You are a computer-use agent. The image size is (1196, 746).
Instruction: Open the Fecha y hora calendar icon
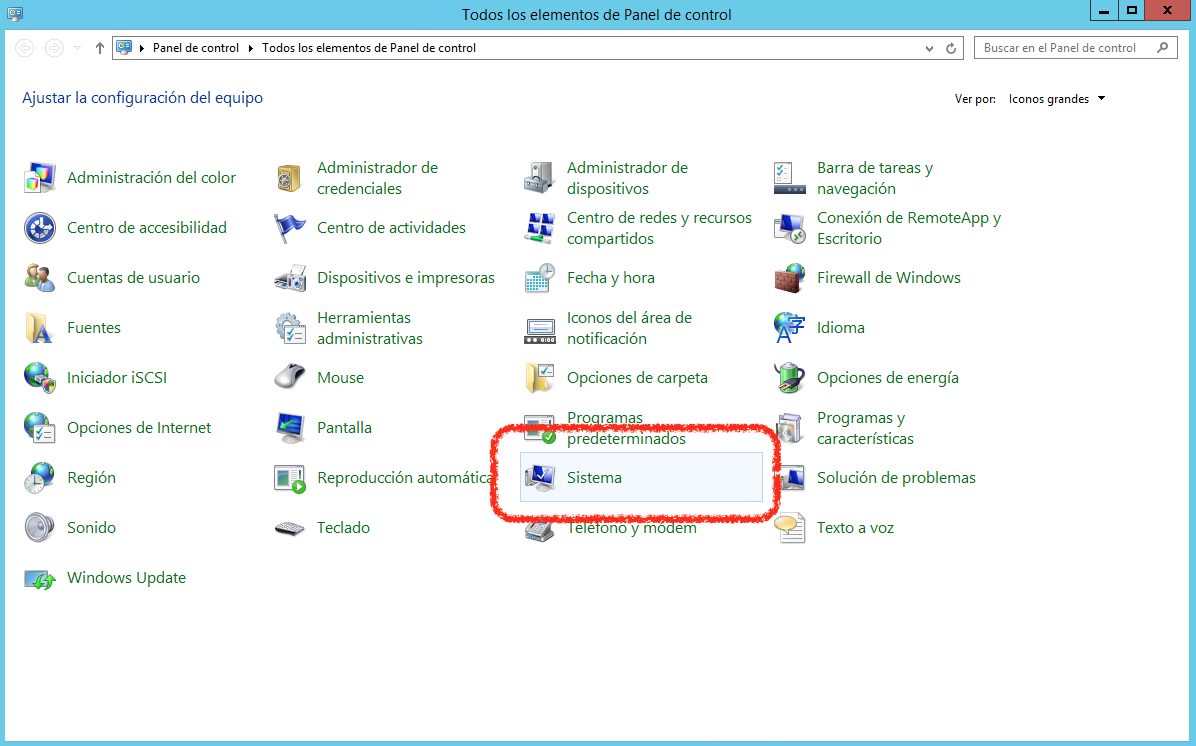click(539, 278)
